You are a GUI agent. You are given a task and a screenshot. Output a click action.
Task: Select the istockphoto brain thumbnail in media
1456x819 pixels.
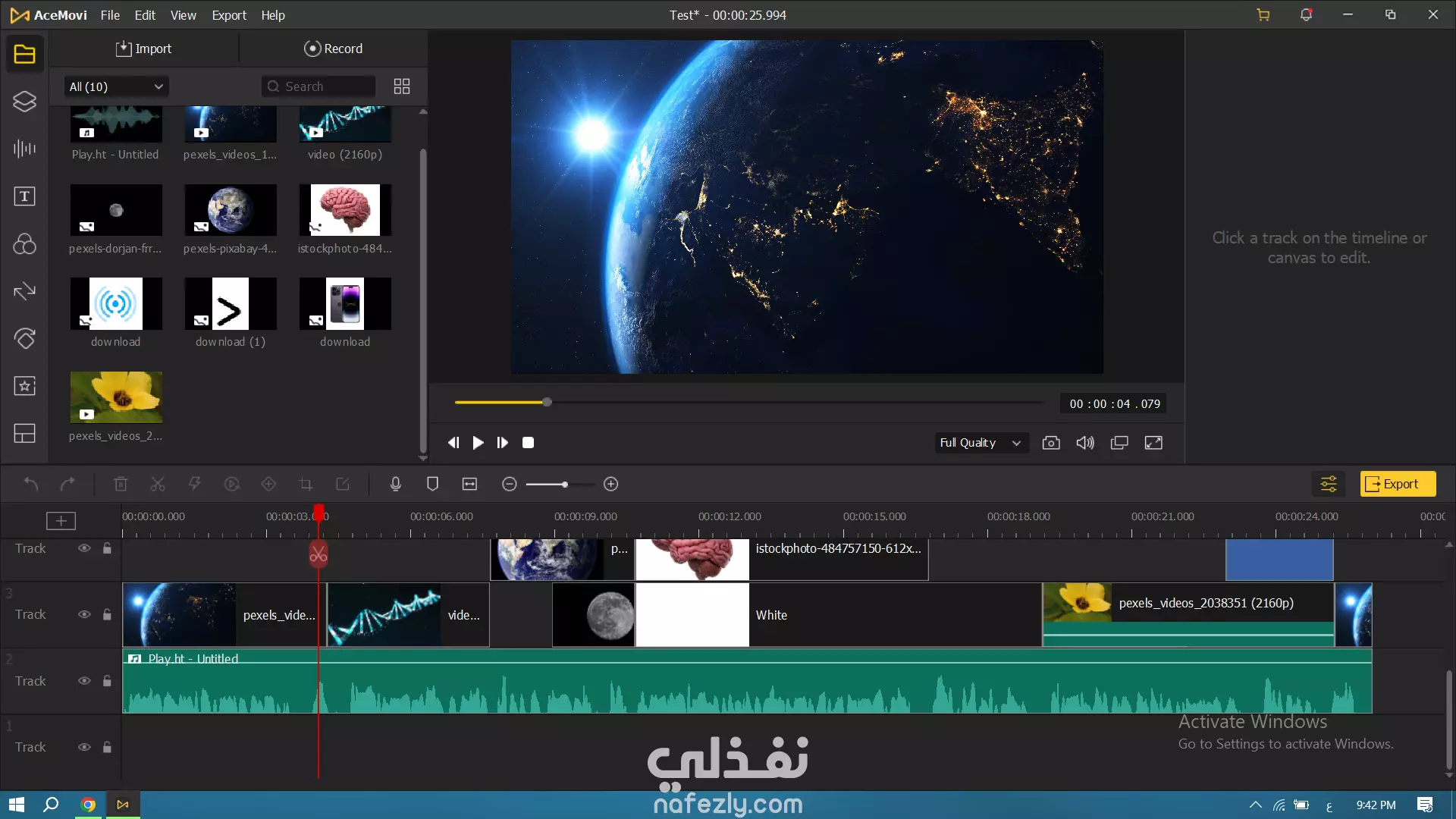tap(345, 210)
